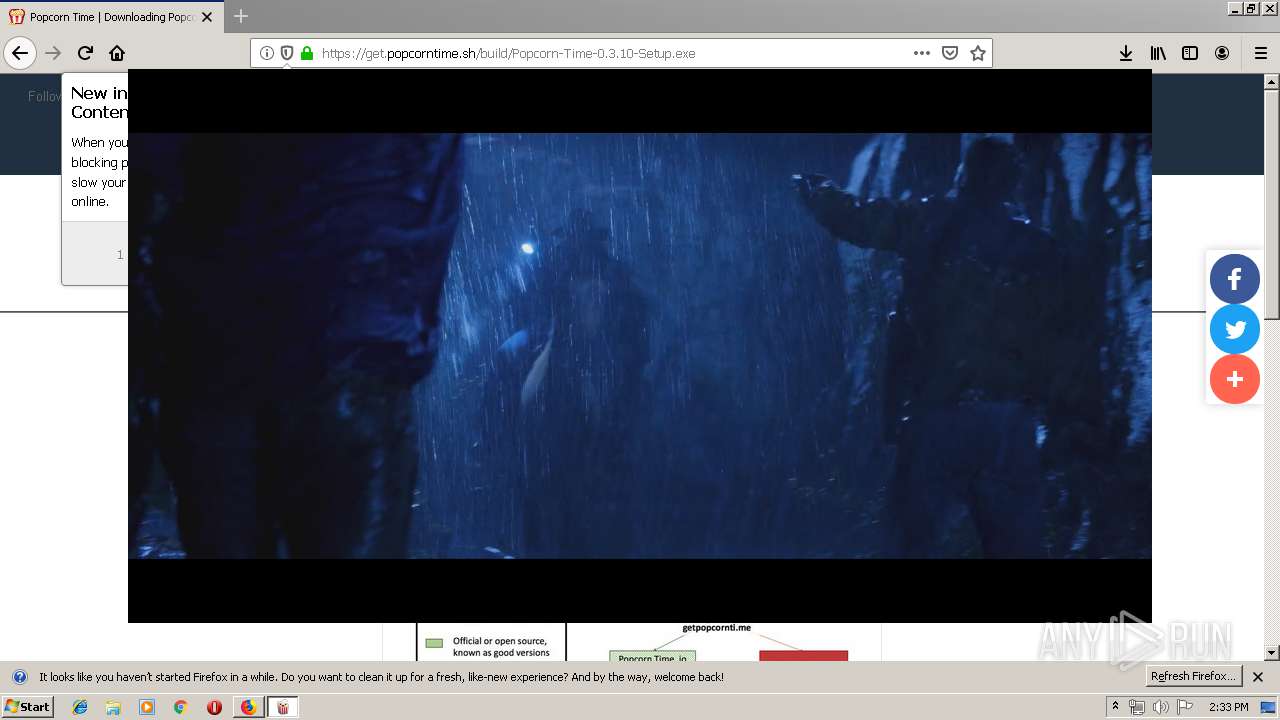This screenshot has width=1280, height=720.
Task: Toggle the sidebars view
Action: tap(1190, 53)
